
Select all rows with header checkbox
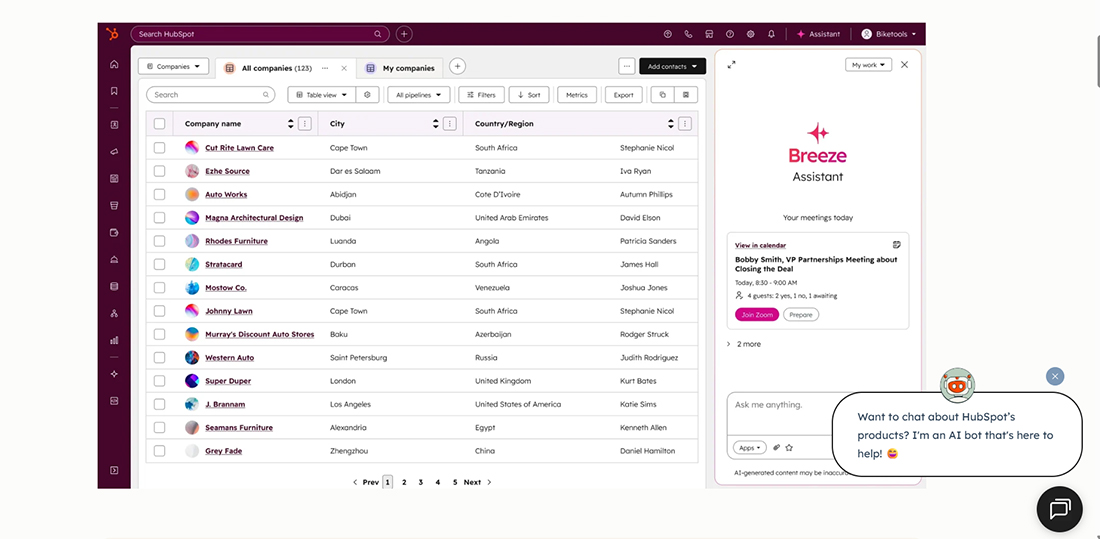click(159, 124)
